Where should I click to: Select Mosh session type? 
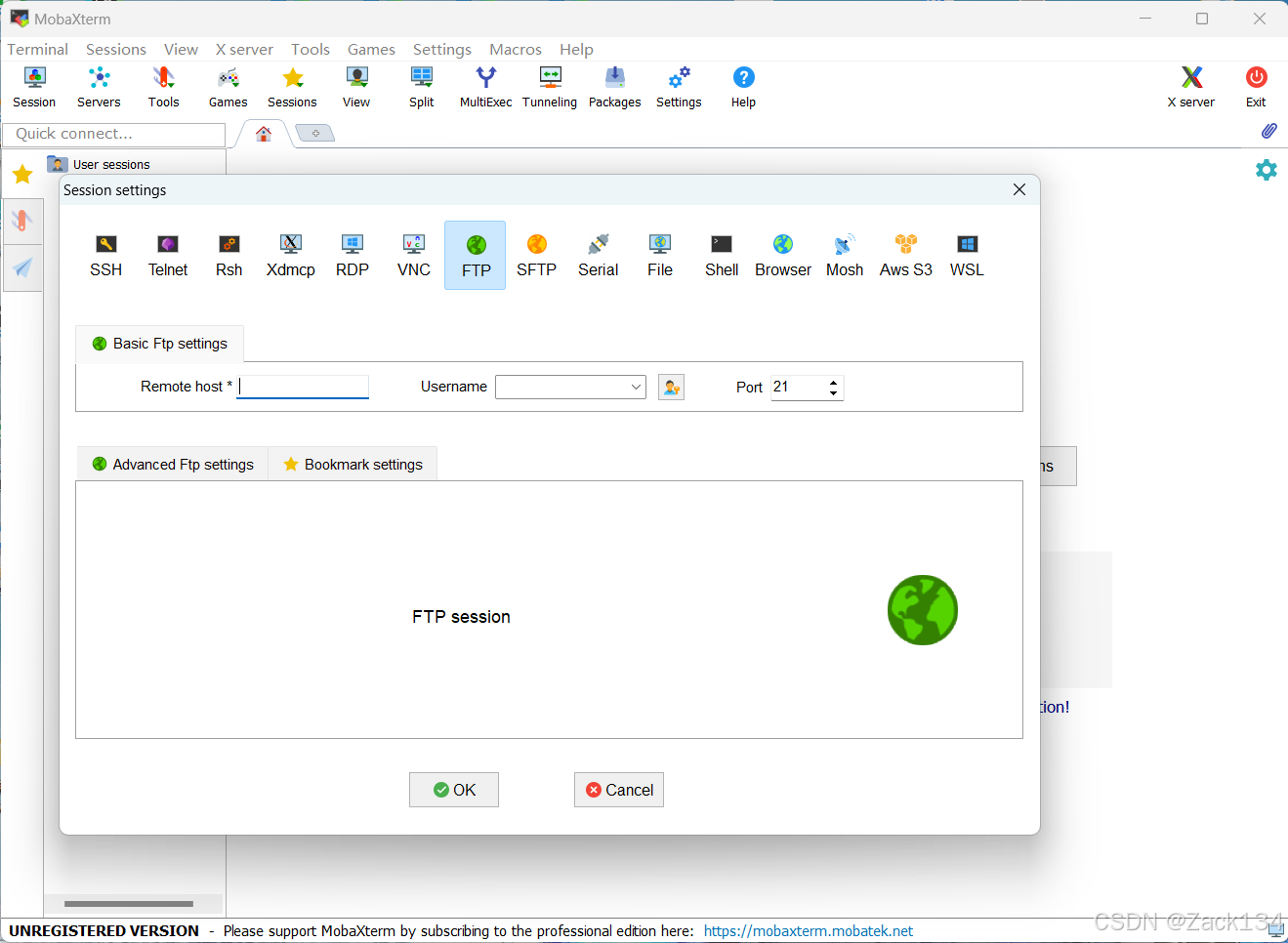(x=845, y=256)
